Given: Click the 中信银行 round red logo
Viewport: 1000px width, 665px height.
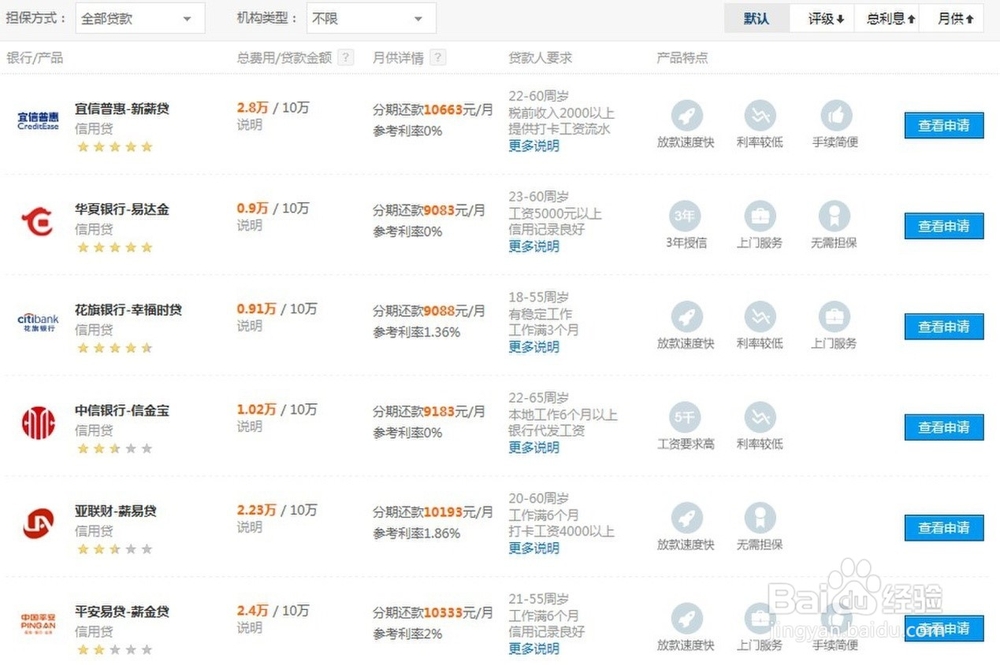Looking at the screenshot, I should point(38,423).
